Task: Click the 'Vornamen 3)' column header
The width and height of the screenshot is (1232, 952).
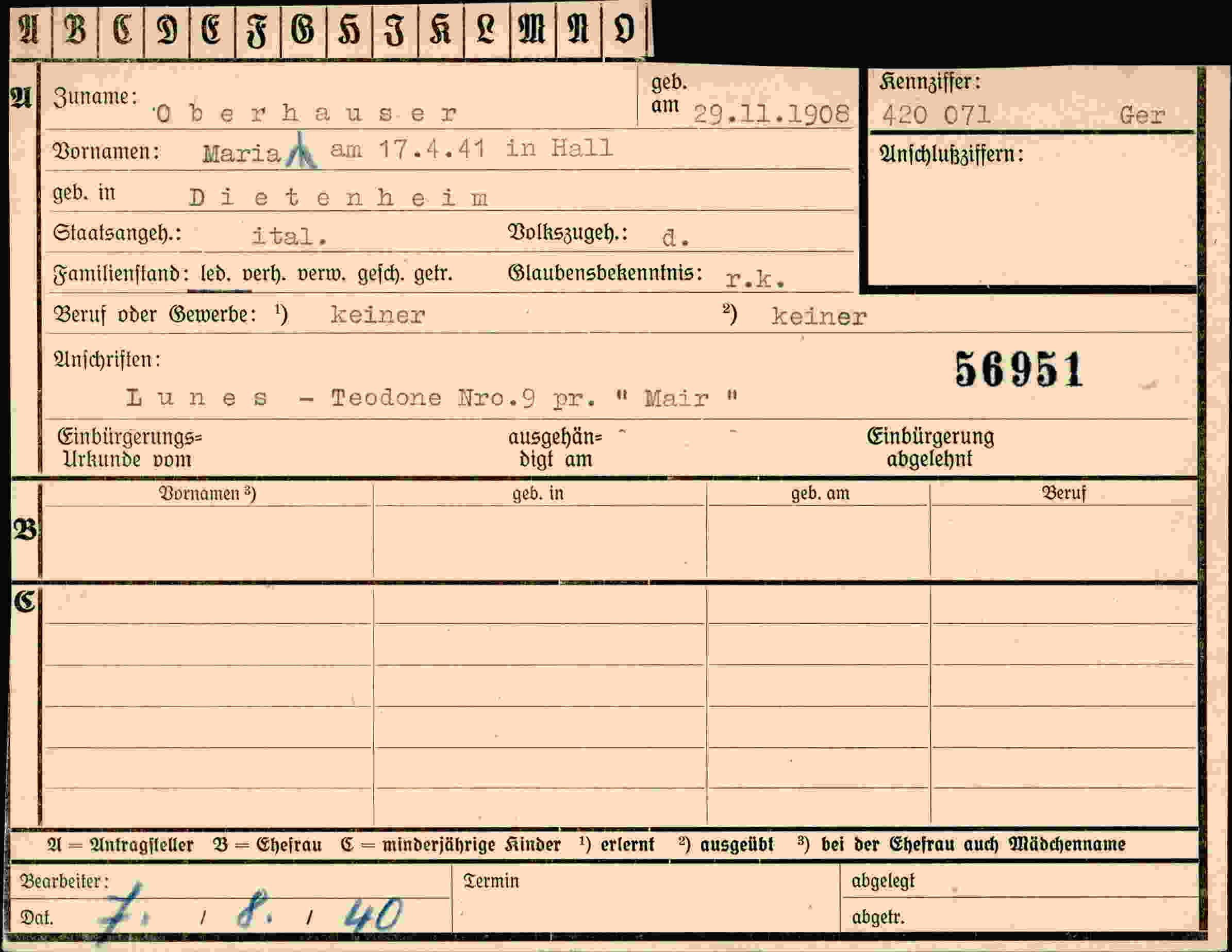Action: pyautogui.click(x=207, y=493)
